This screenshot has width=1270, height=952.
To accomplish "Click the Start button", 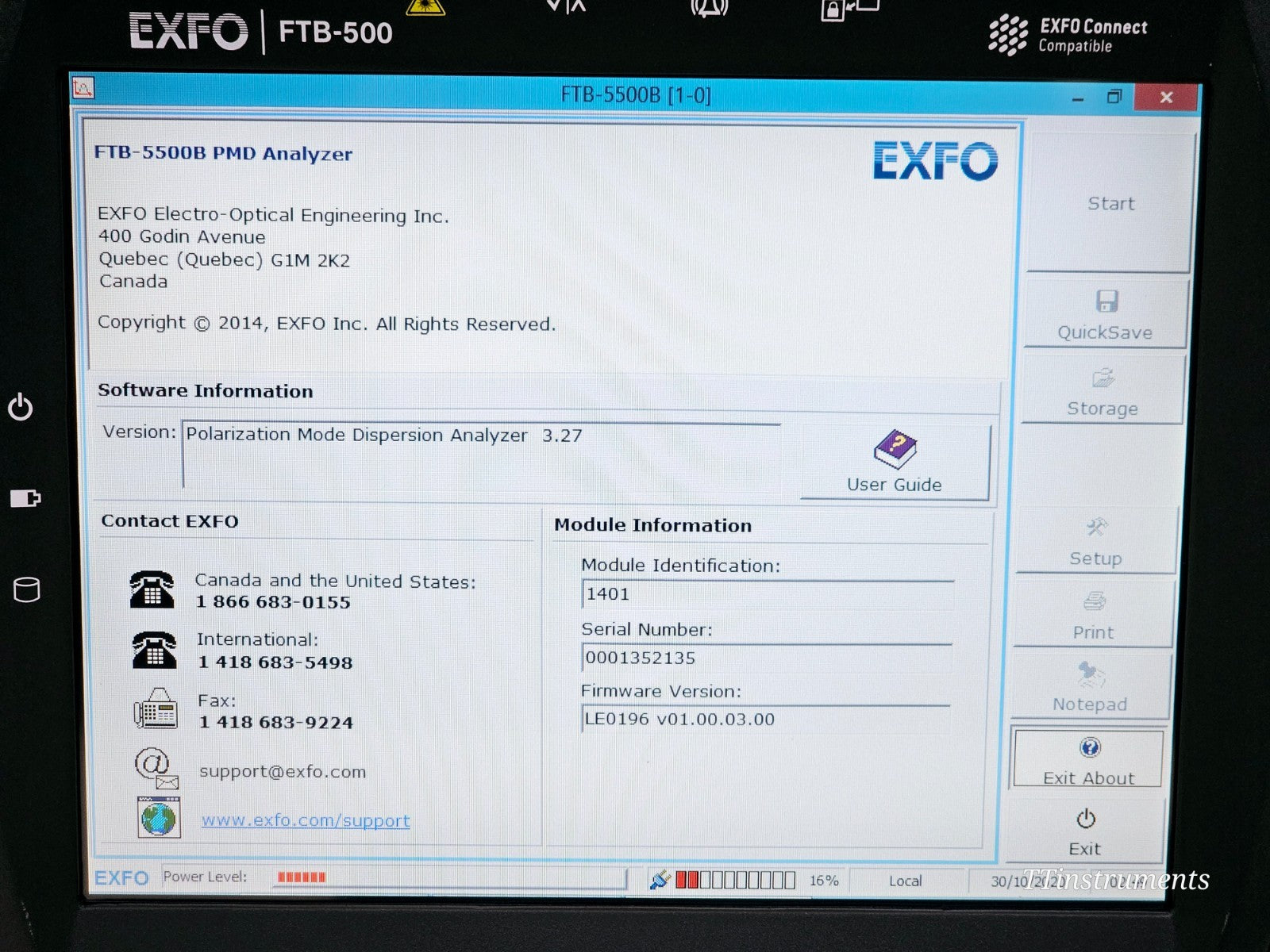I will click(1110, 203).
